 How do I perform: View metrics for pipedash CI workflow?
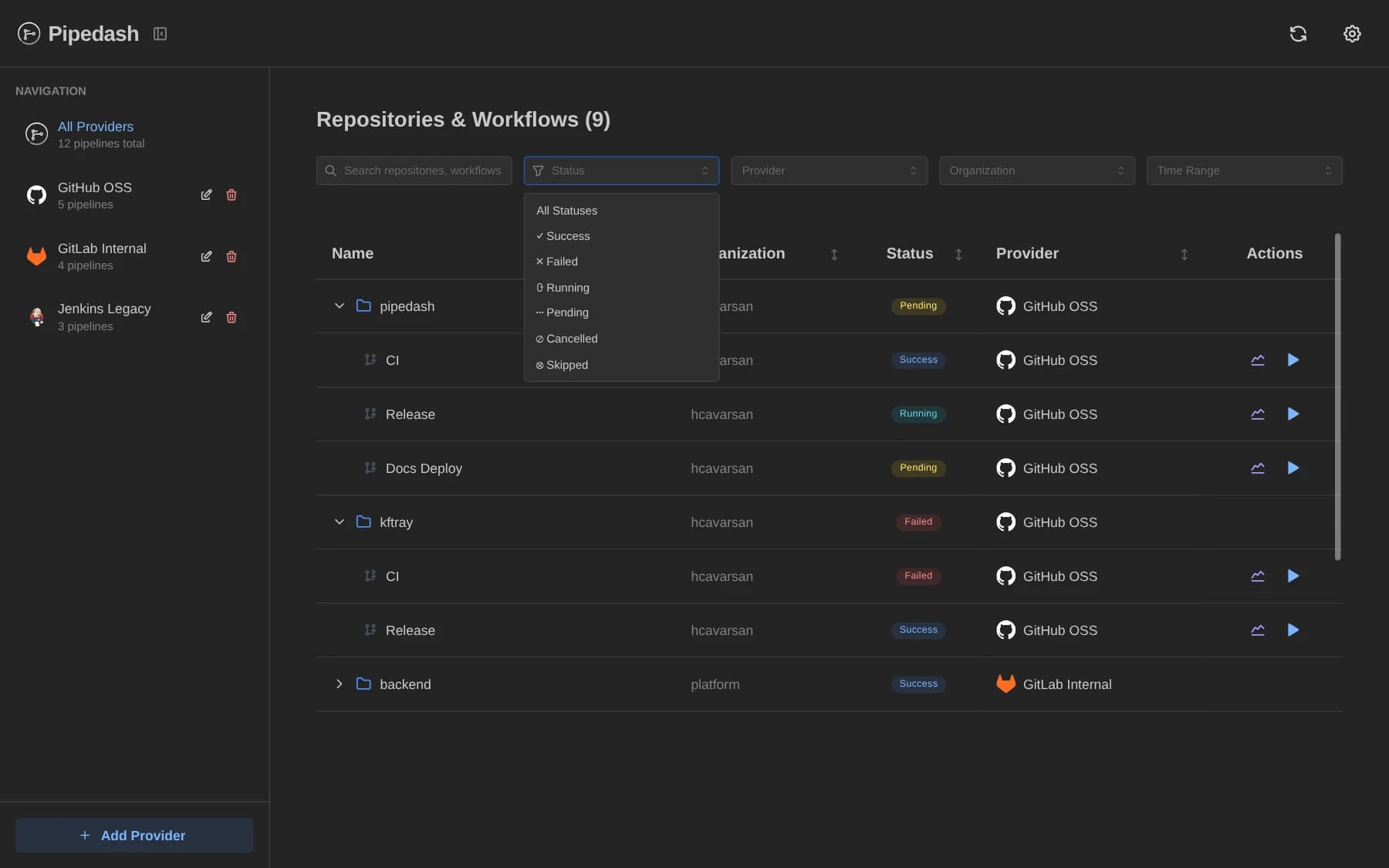point(1258,360)
